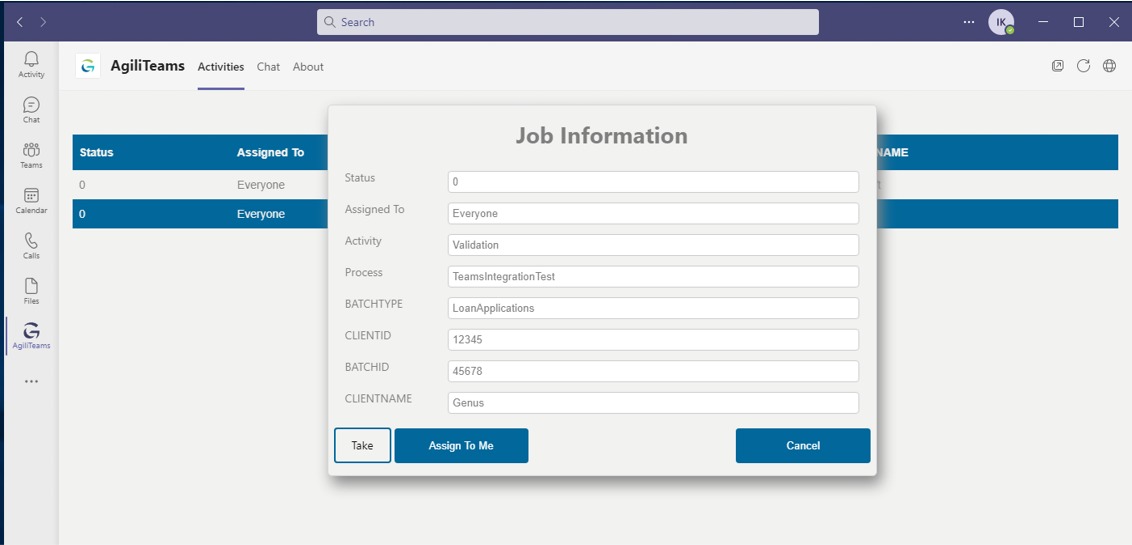Click in the top Search box
The image size is (1132, 545).
(x=567, y=22)
